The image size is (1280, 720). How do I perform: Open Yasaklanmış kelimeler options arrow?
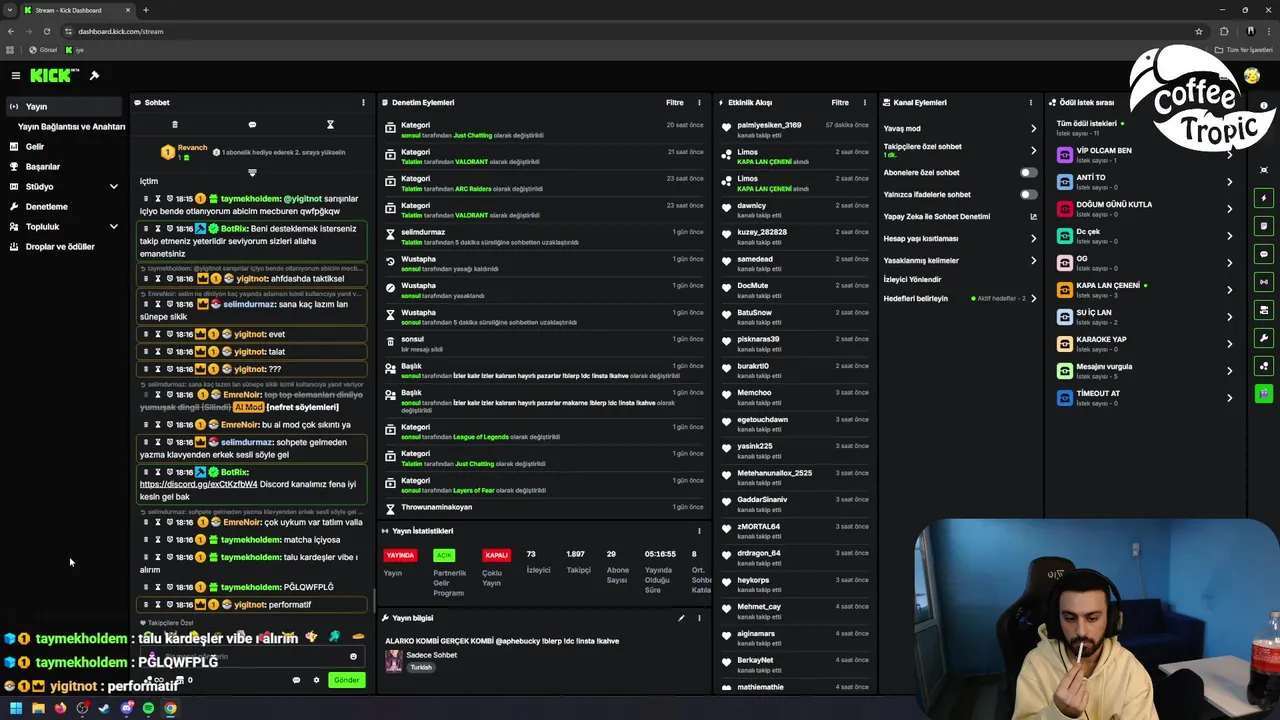(x=1033, y=260)
